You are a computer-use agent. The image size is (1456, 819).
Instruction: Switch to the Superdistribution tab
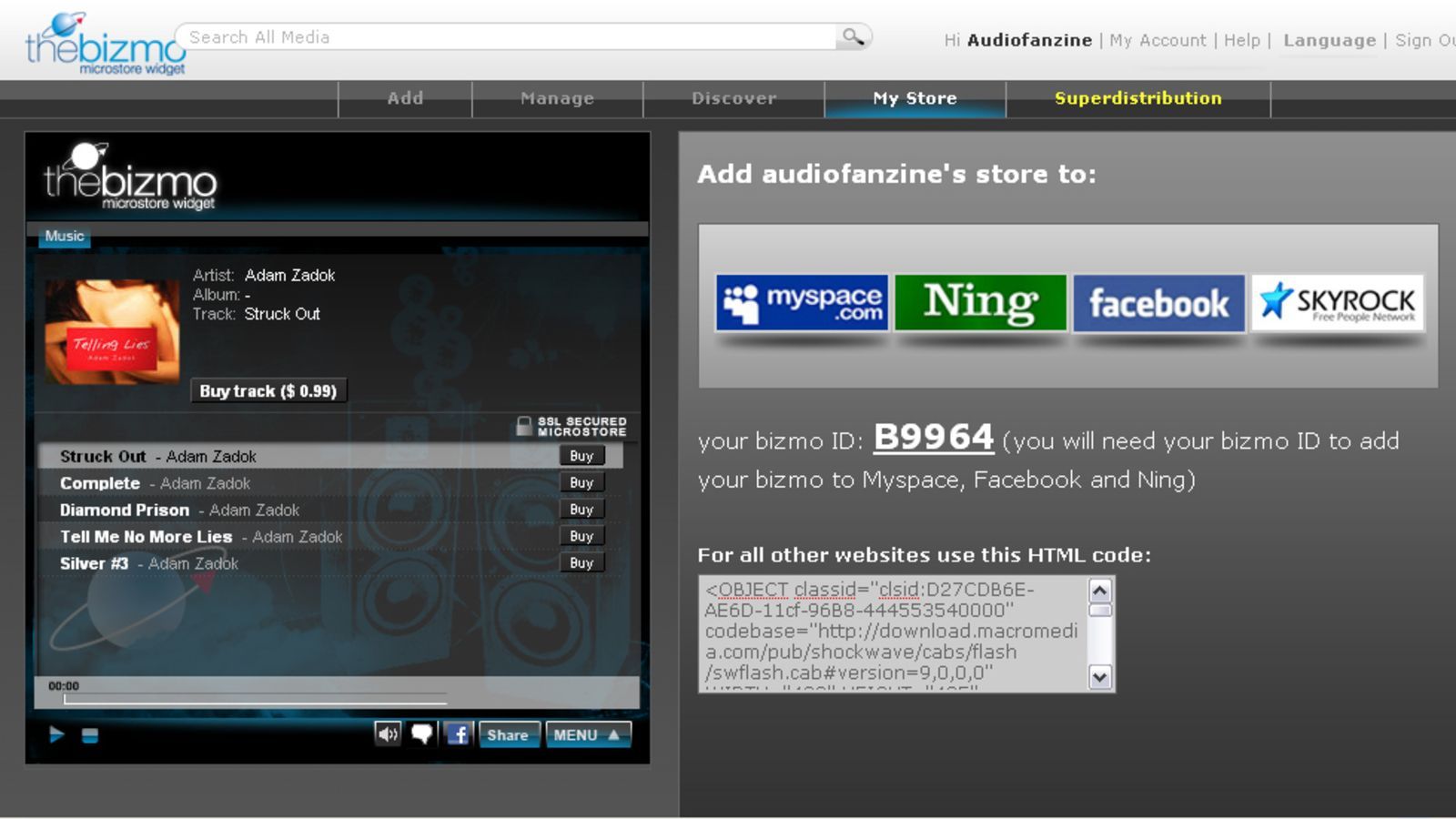click(1137, 98)
